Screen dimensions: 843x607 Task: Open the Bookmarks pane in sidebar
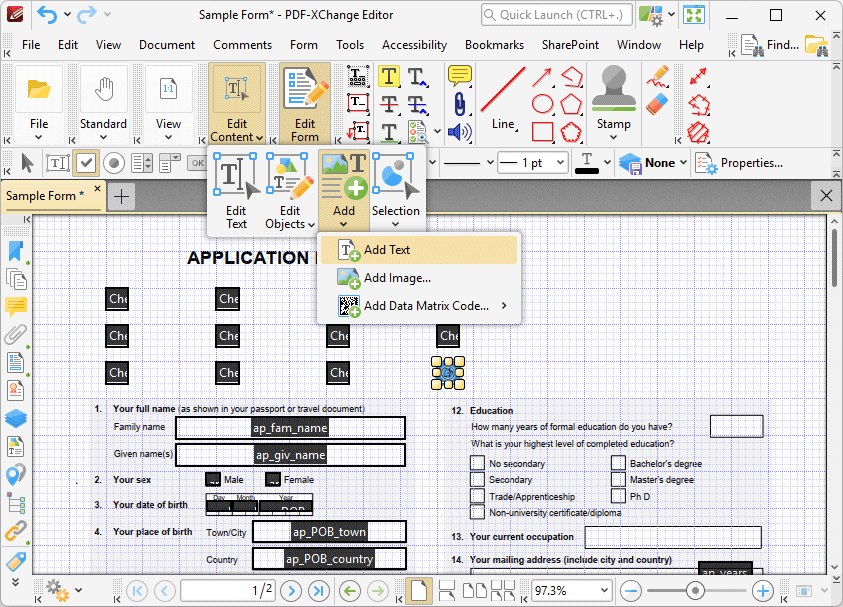tap(16, 251)
